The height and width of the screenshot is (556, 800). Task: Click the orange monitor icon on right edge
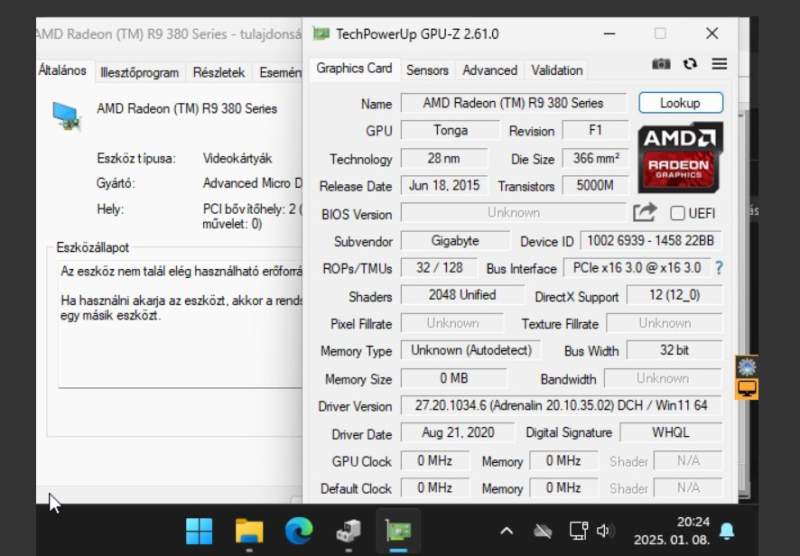[747, 389]
